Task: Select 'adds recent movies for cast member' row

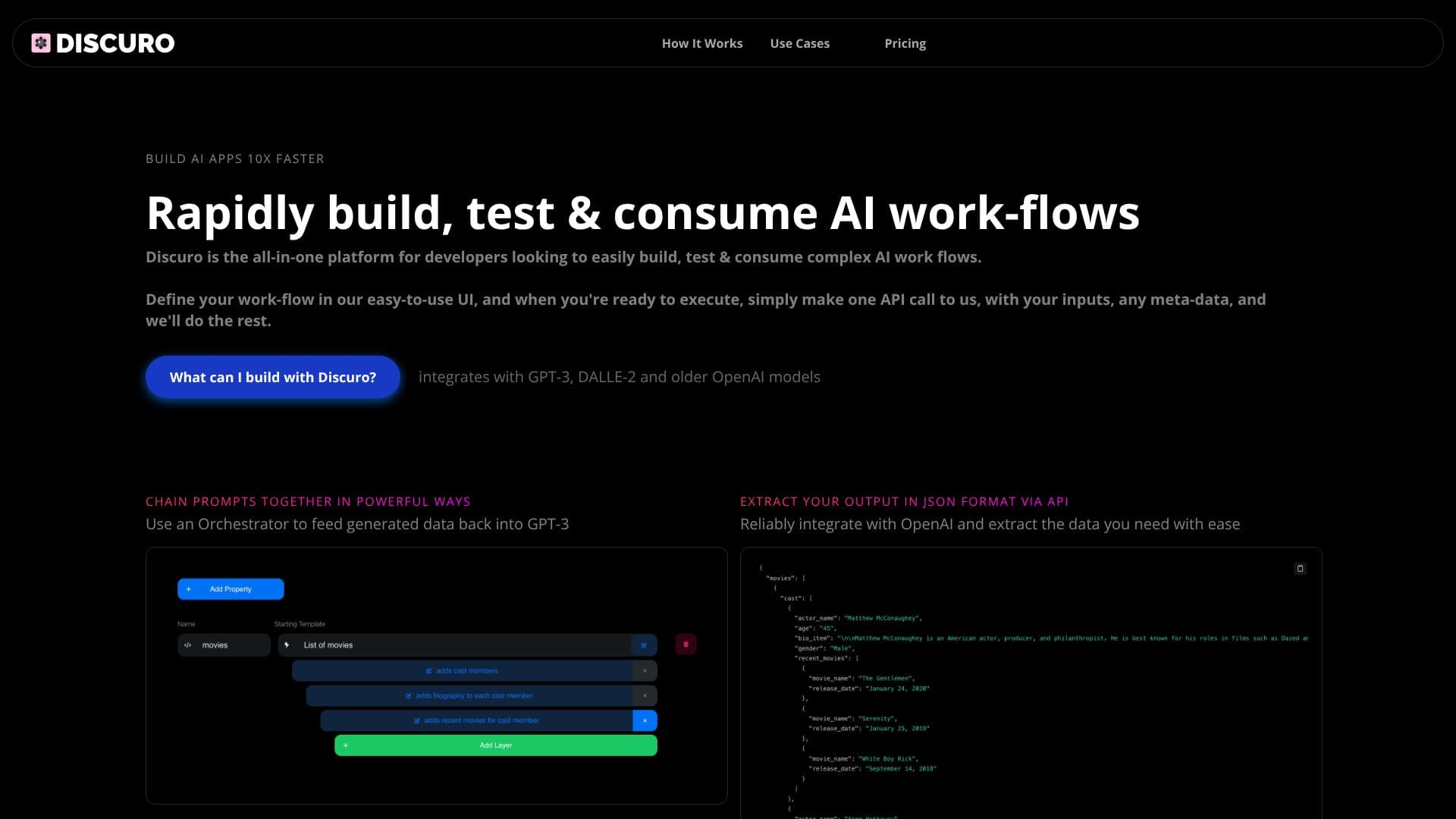Action: [x=476, y=721]
